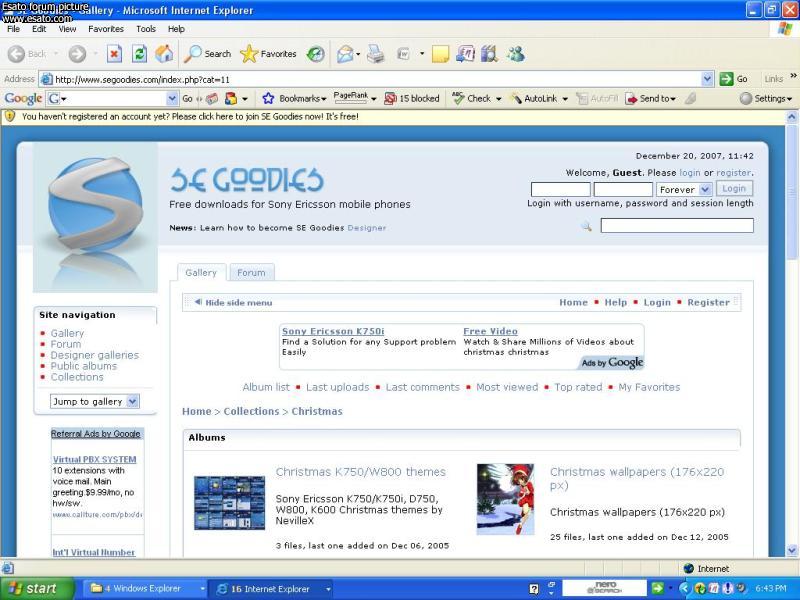Expand the Back button history arrow
The image size is (800, 600).
(x=56, y=54)
